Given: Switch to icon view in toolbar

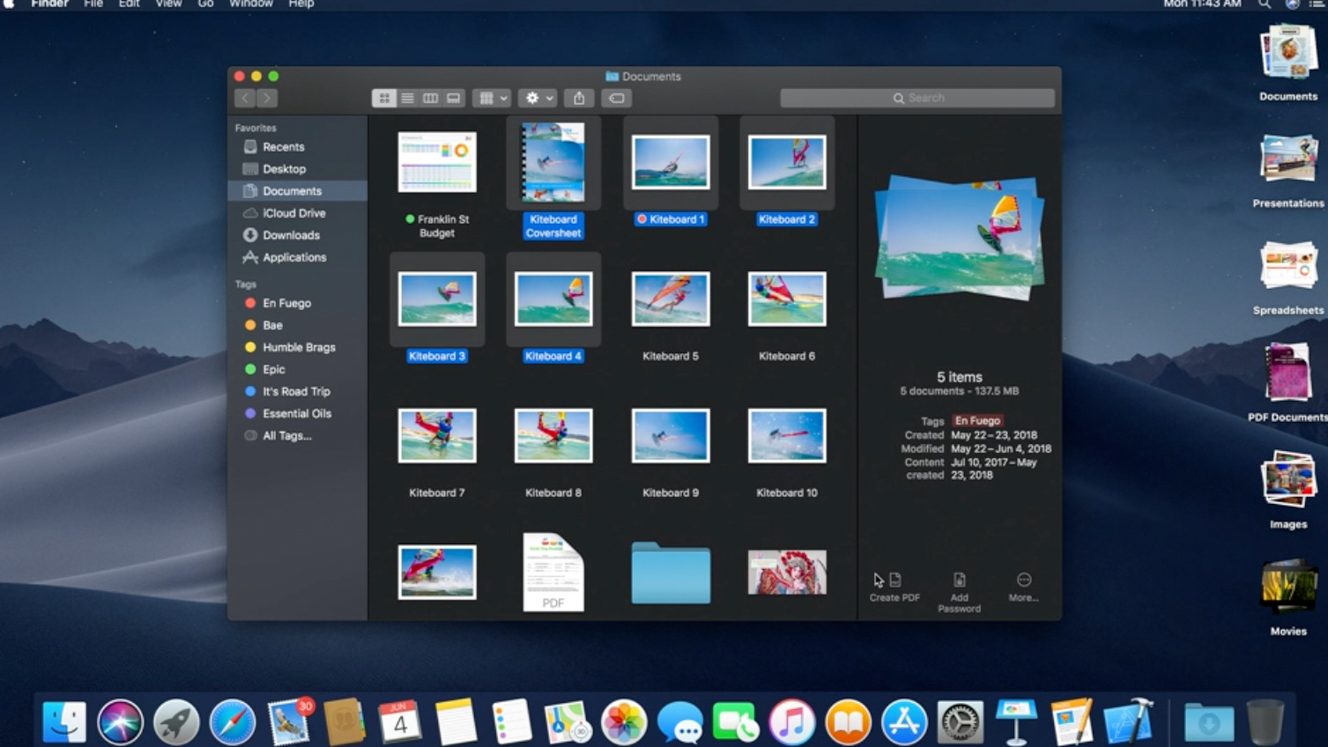Looking at the screenshot, I should tap(384, 98).
